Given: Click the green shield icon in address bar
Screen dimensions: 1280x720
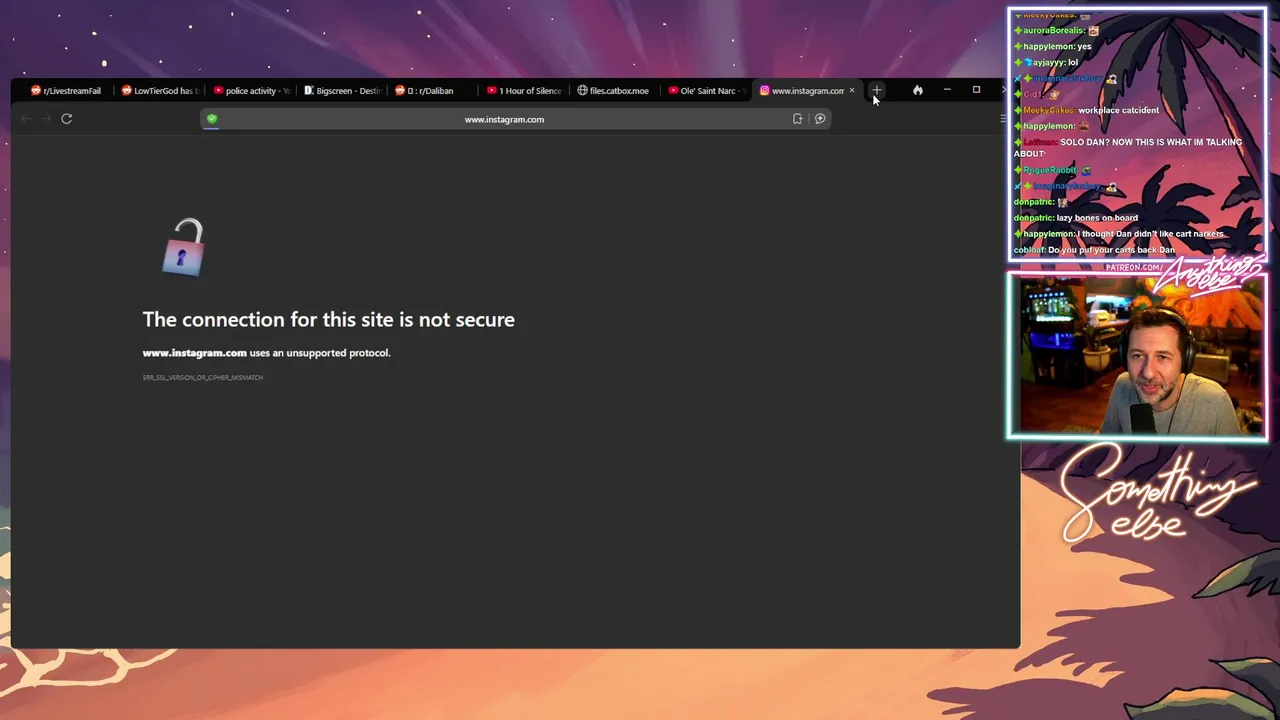Looking at the screenshot, I should click(x=212, y=119).
